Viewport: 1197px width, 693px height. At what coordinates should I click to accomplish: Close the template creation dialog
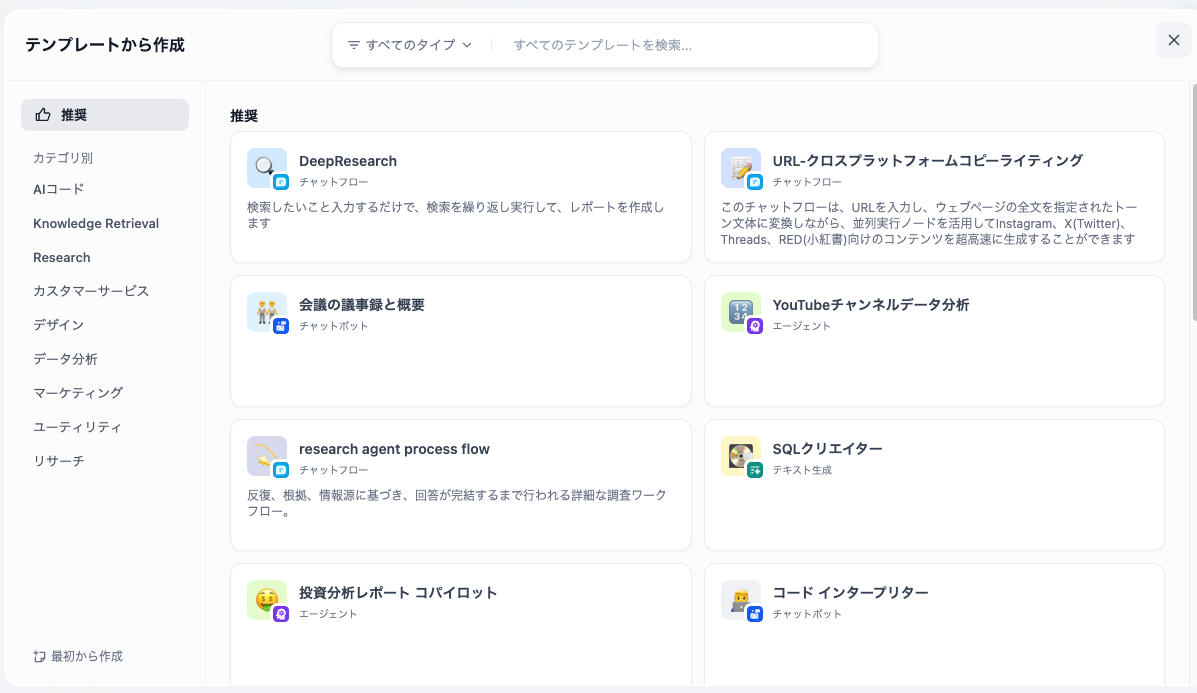pyautogui.click(x=1174, y=40)
